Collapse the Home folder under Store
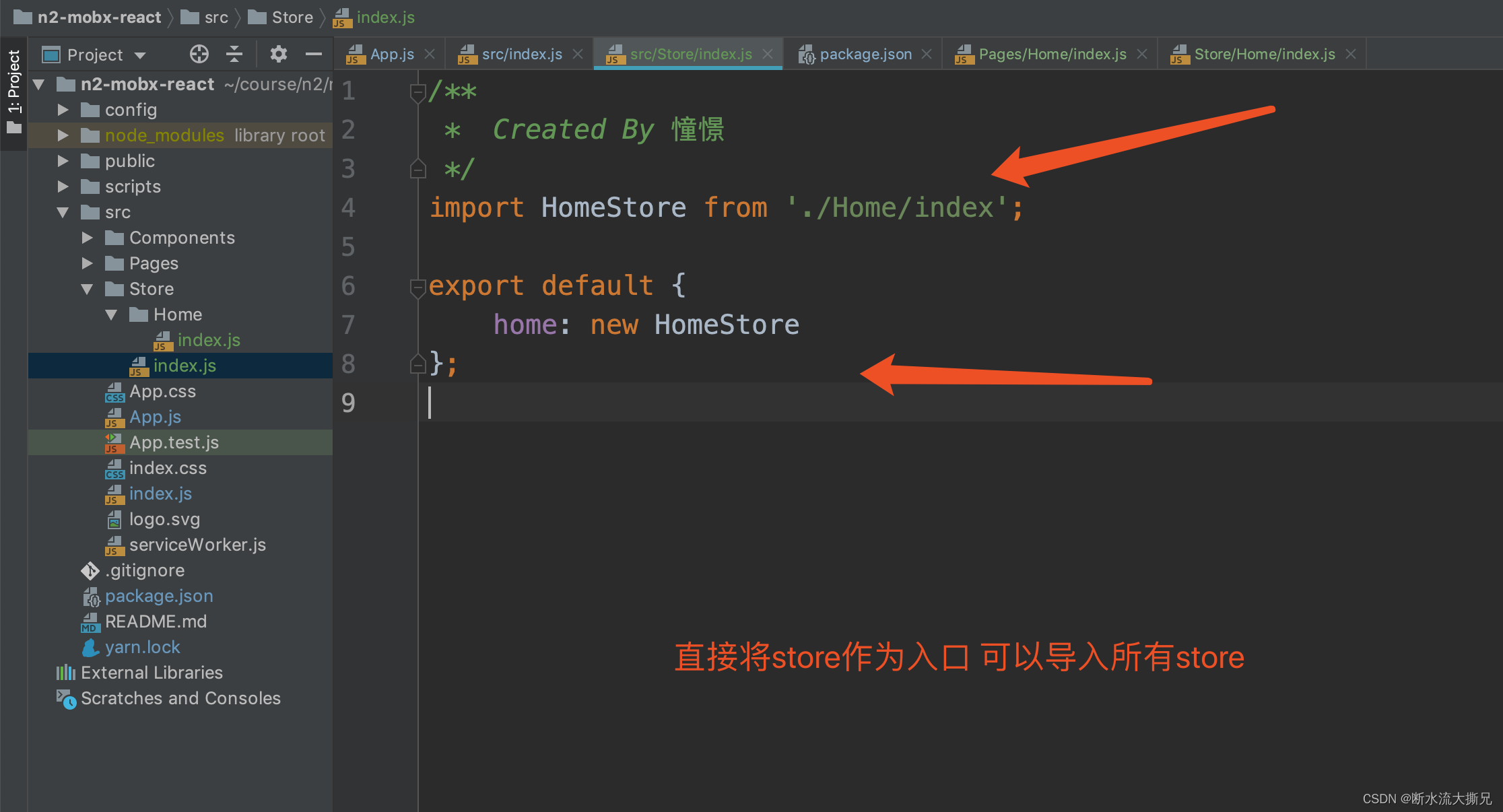 pyautogui.click(x=112, y=314)
